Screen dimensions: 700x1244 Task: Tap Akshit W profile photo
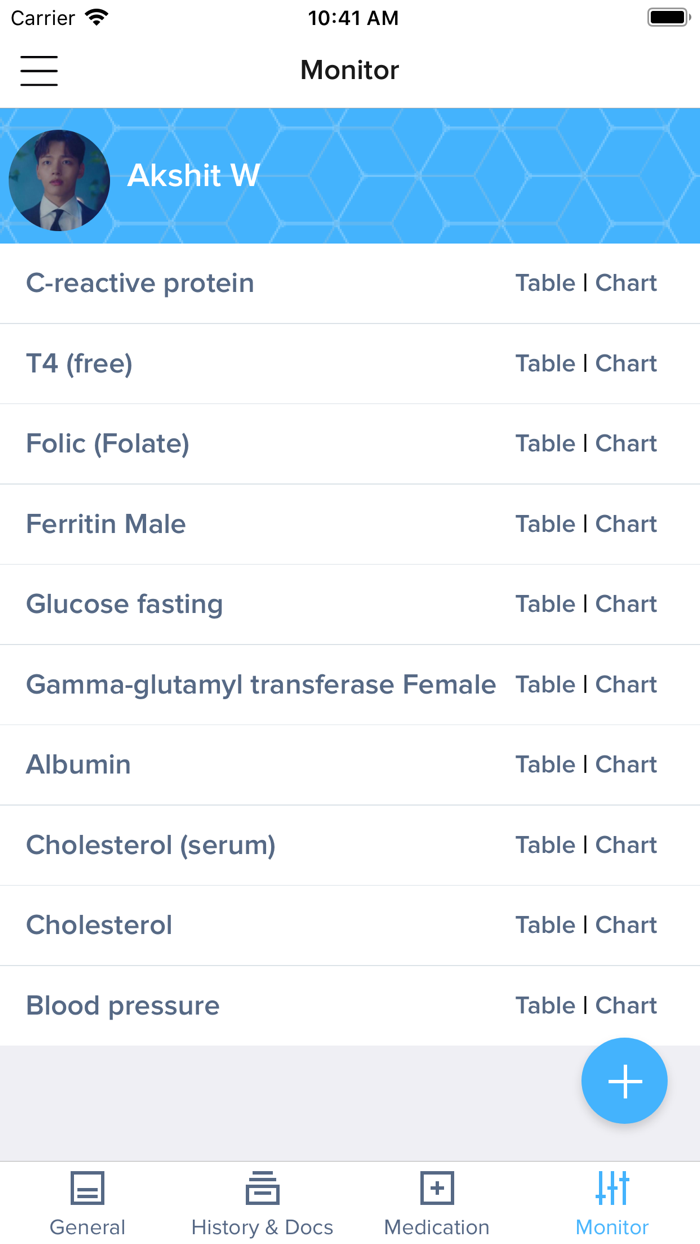point(59,180)
